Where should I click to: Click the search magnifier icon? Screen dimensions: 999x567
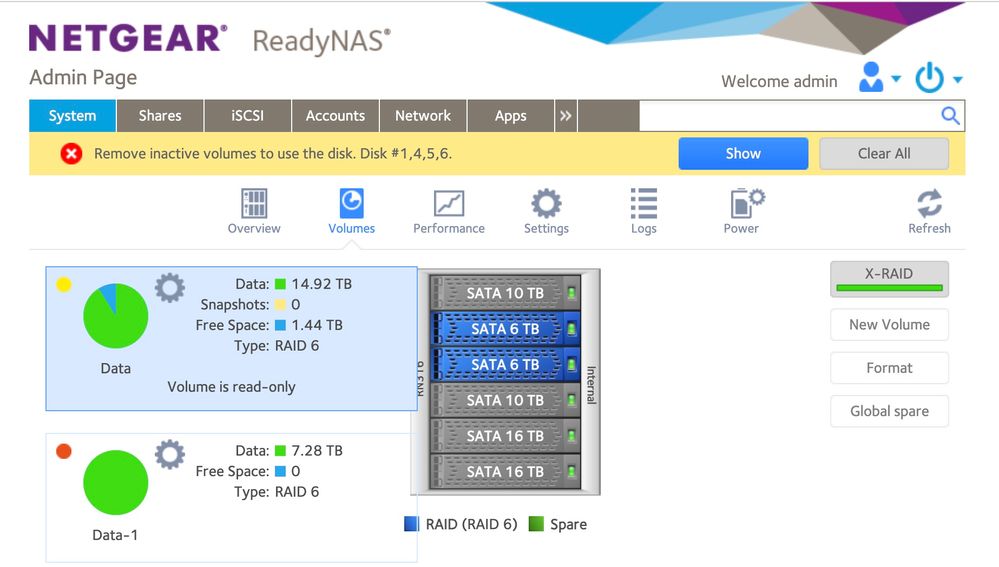pyautogui.click(x=950, y=116)
